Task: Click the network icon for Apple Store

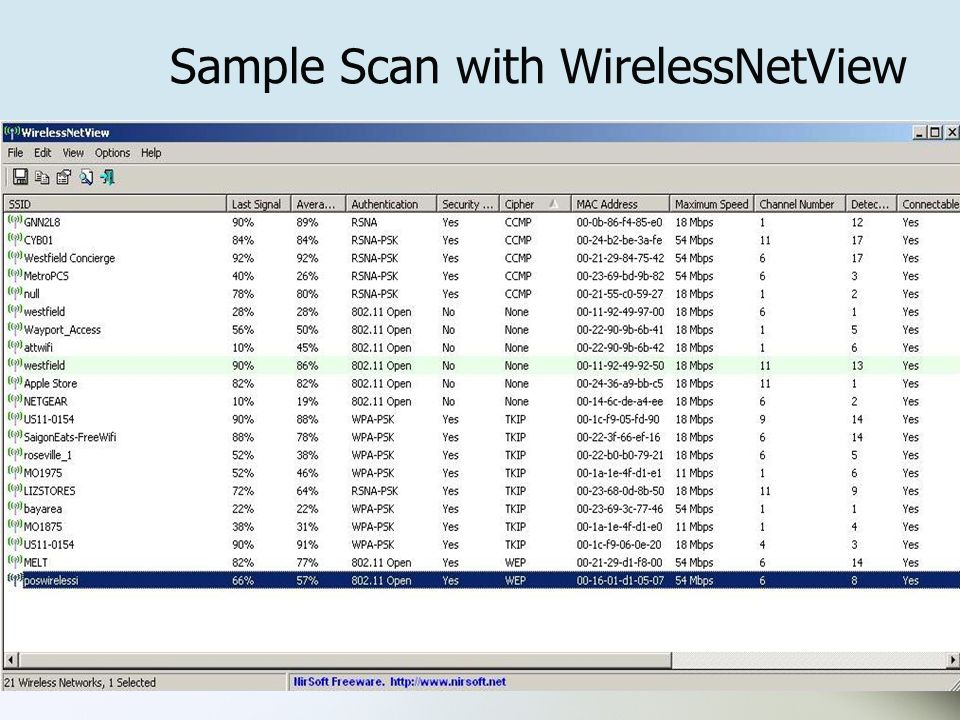Action: (x=15, y=382)
